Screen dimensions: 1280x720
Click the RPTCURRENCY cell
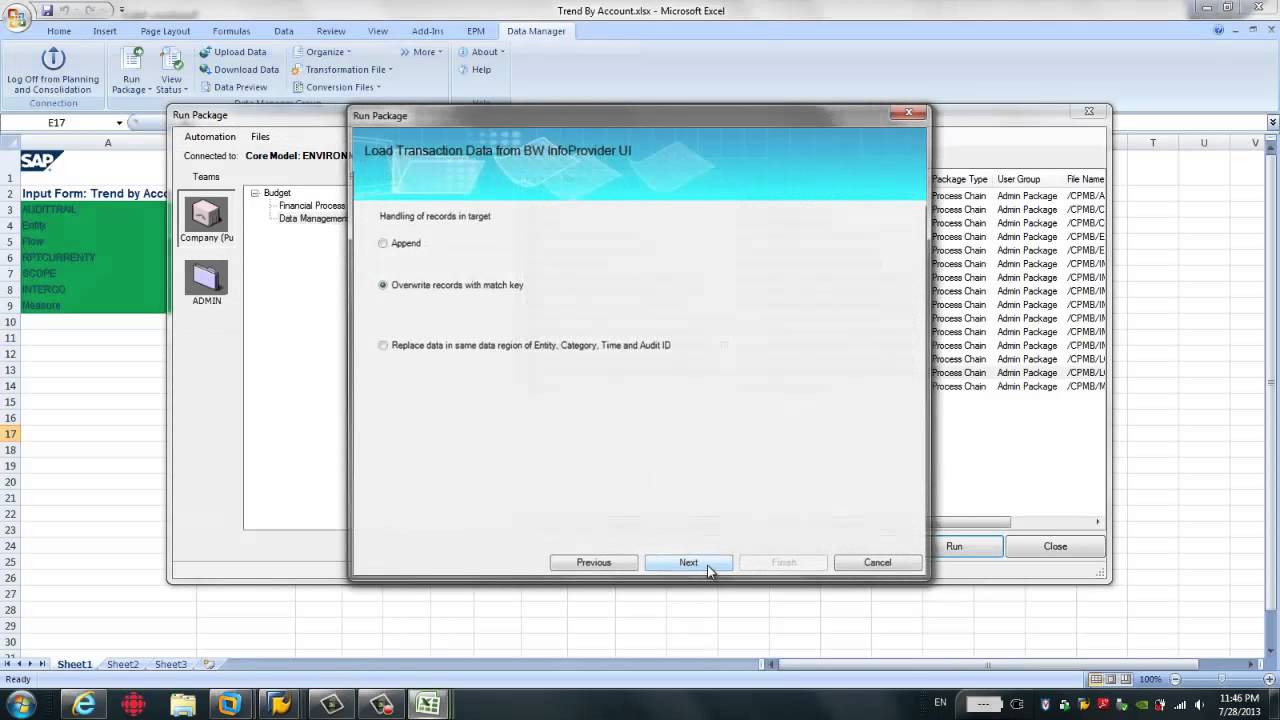(94, 258)
